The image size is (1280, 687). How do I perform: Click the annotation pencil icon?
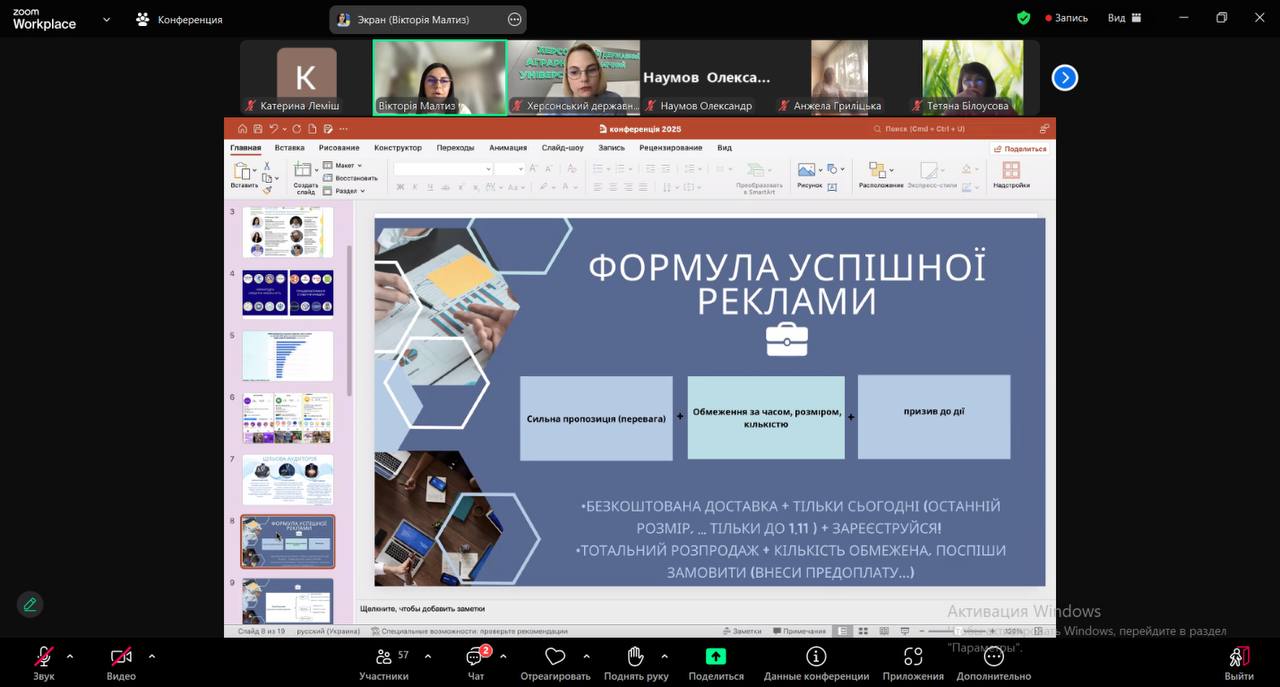point(30,604)
